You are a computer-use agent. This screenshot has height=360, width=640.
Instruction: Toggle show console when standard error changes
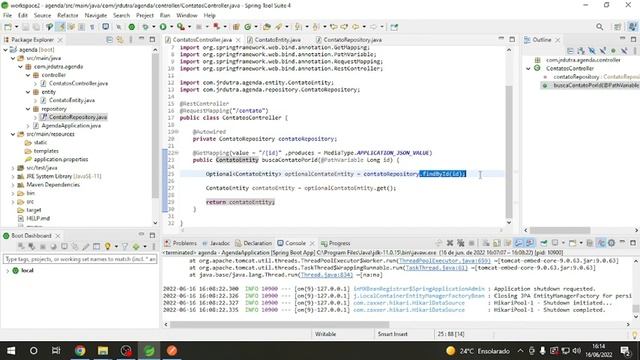pyautogui.click(x=529, y=243)
